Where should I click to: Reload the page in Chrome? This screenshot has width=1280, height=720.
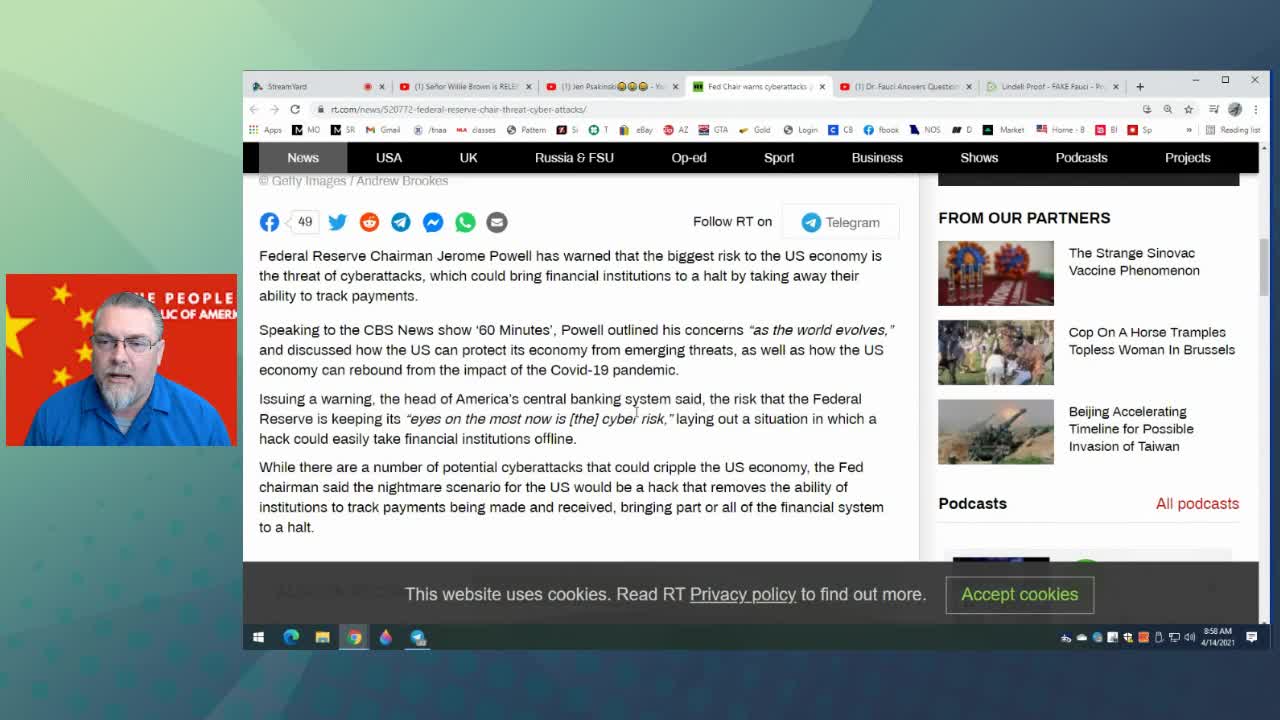point(295,109)
